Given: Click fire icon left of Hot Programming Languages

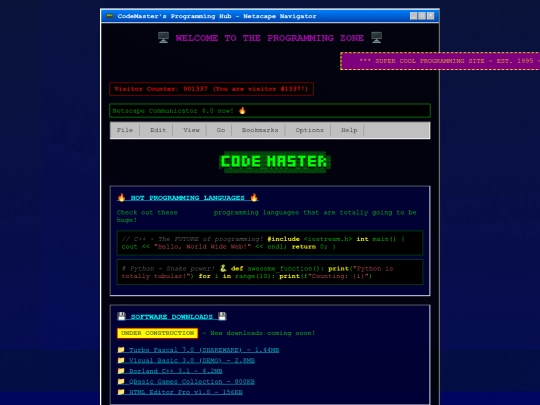Looking at the screenshot, I should point(121,197).
